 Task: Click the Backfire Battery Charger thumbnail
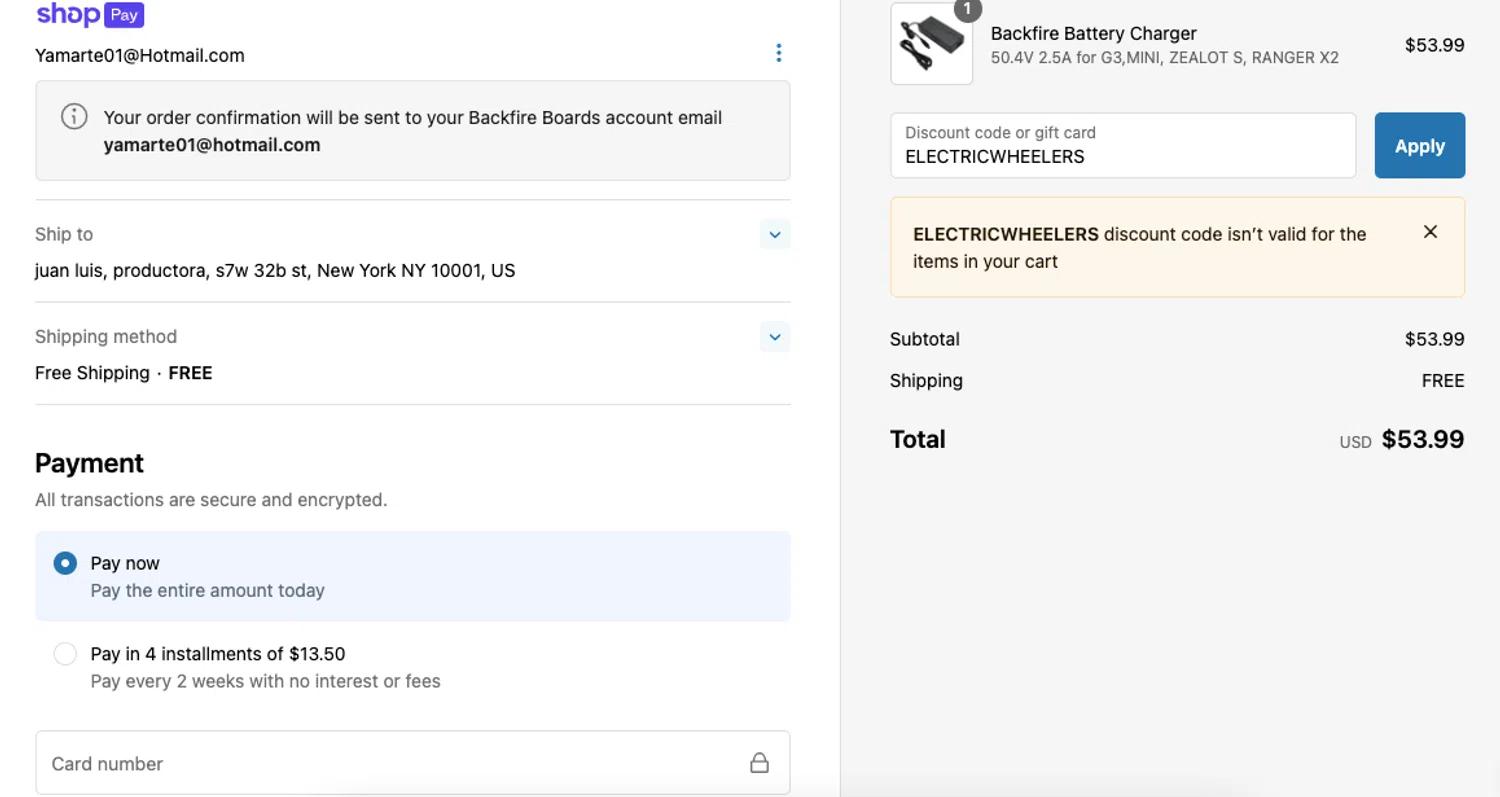(931, 45)
